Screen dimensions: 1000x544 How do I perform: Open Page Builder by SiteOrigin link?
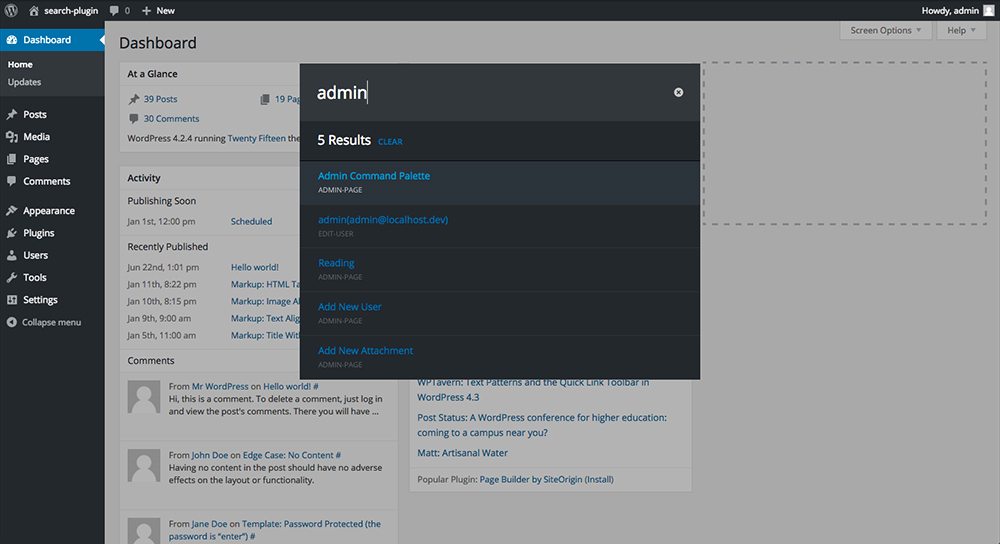(531, 479)
